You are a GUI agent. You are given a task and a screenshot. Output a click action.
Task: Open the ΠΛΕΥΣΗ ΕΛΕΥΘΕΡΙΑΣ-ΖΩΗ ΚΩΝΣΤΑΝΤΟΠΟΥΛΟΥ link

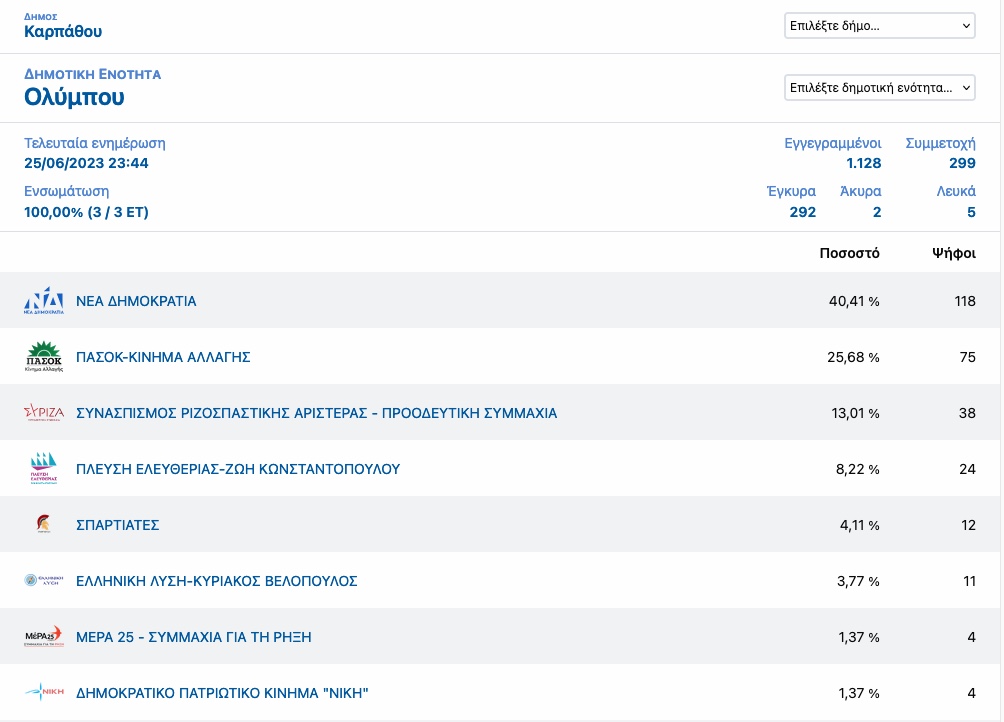click(238, 469)
